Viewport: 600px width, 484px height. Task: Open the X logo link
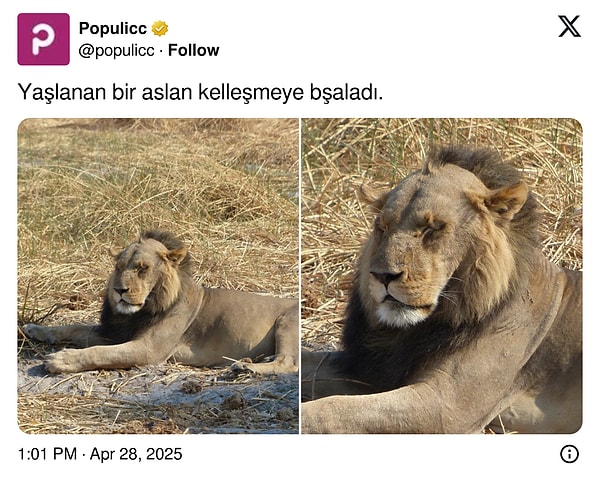click(x=569, y=26)
